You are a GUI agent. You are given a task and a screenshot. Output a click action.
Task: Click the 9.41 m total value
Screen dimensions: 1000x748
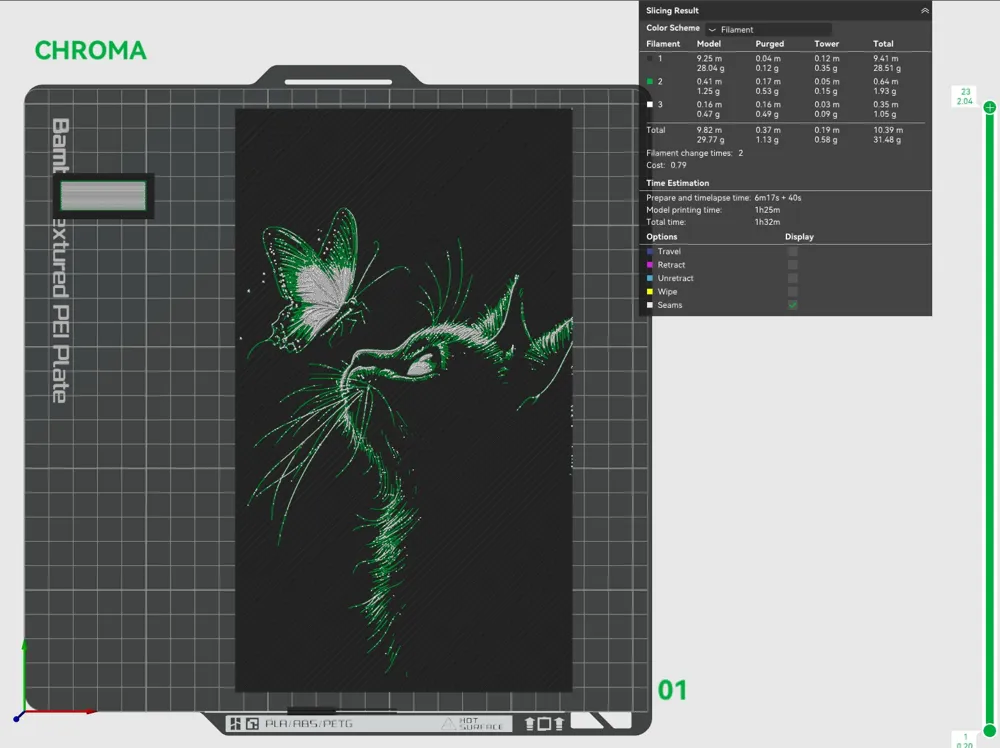click(x=886, y=58)
